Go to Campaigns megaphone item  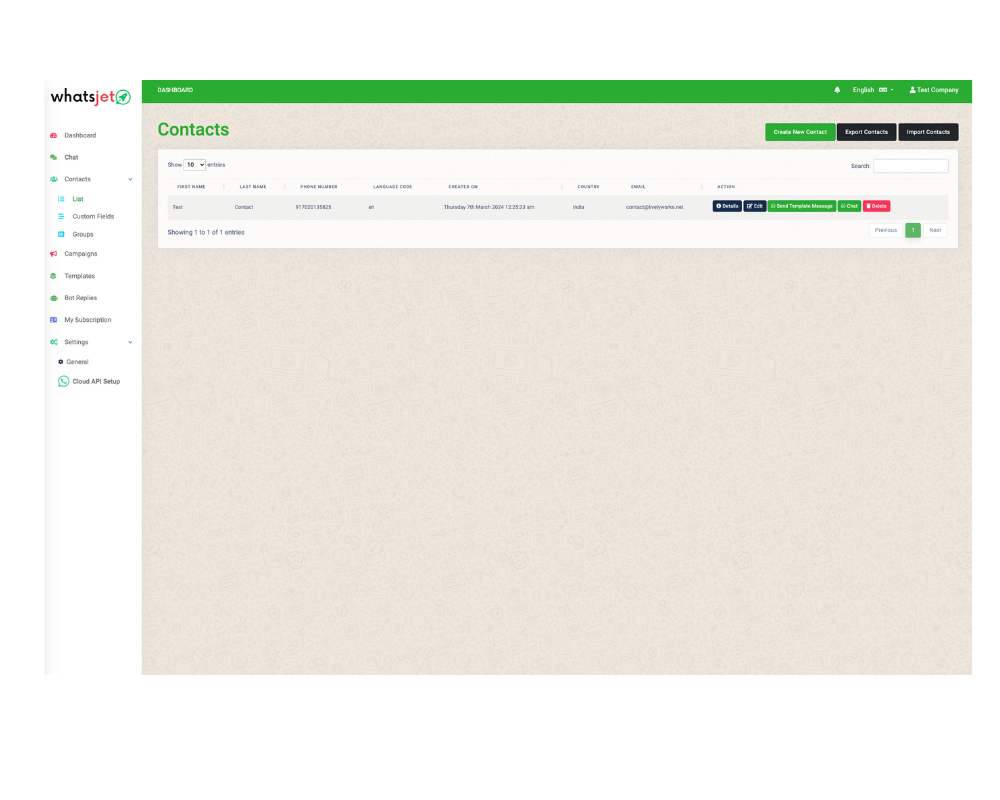coord(80,254)
